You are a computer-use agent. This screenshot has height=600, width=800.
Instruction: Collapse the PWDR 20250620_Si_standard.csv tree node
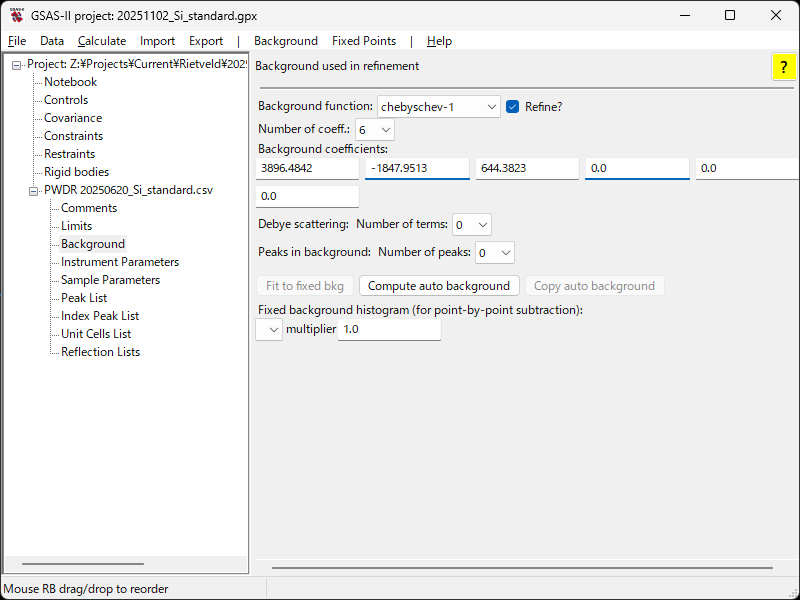point(34,190)
